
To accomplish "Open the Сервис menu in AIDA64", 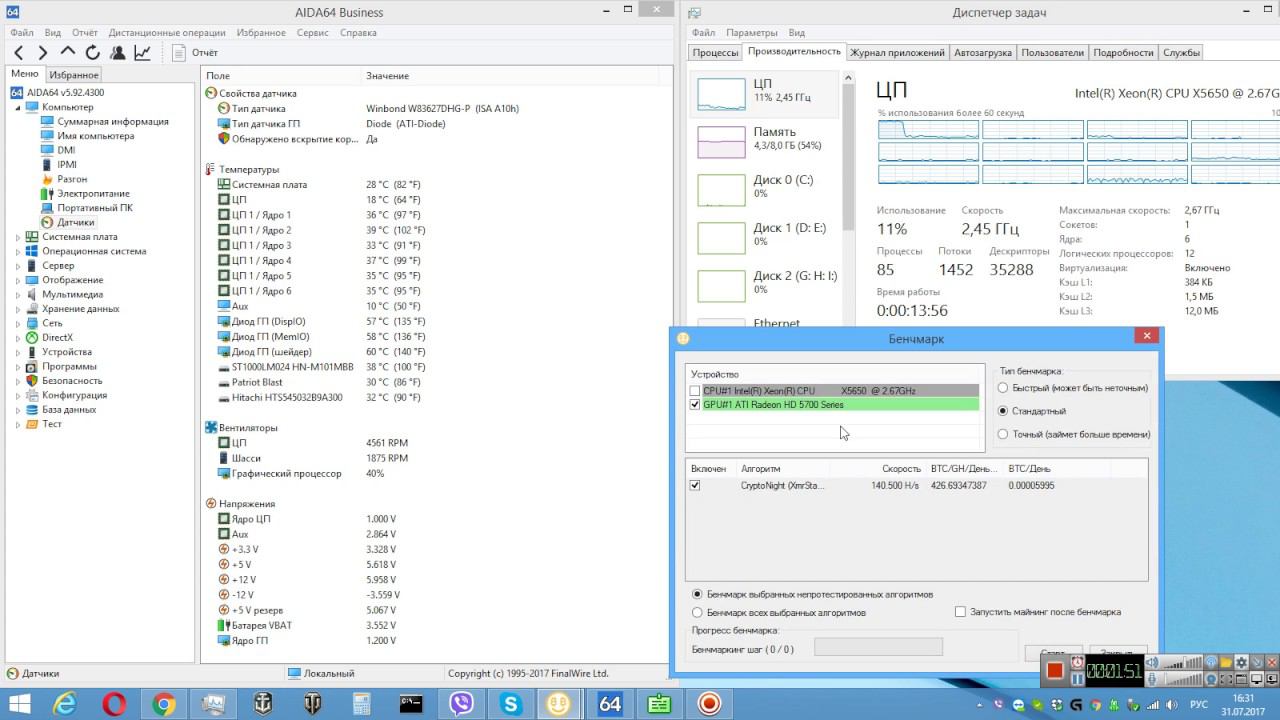I will pos(313,32).
